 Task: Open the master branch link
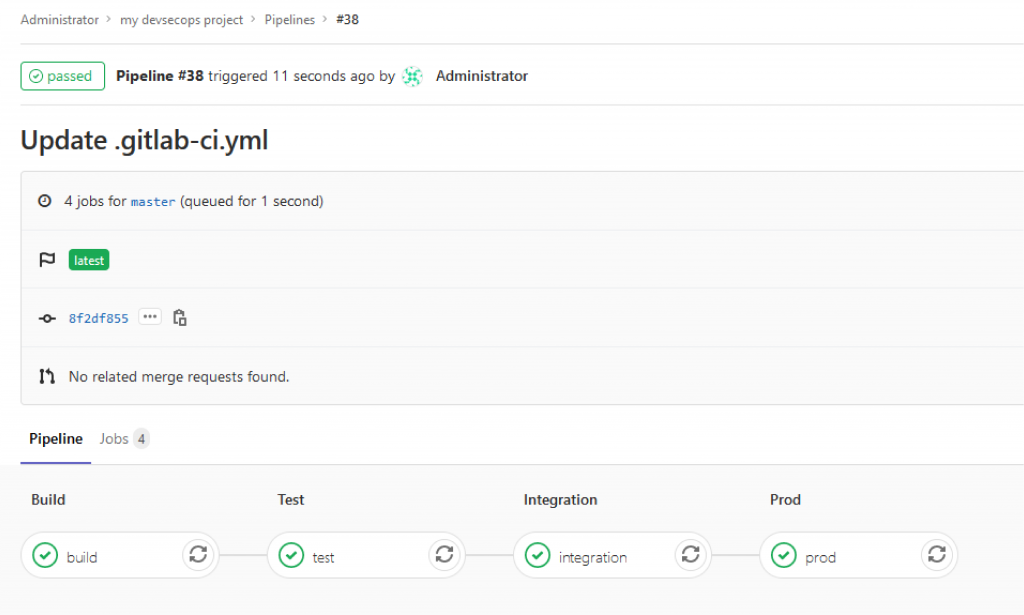pos(153,202)
